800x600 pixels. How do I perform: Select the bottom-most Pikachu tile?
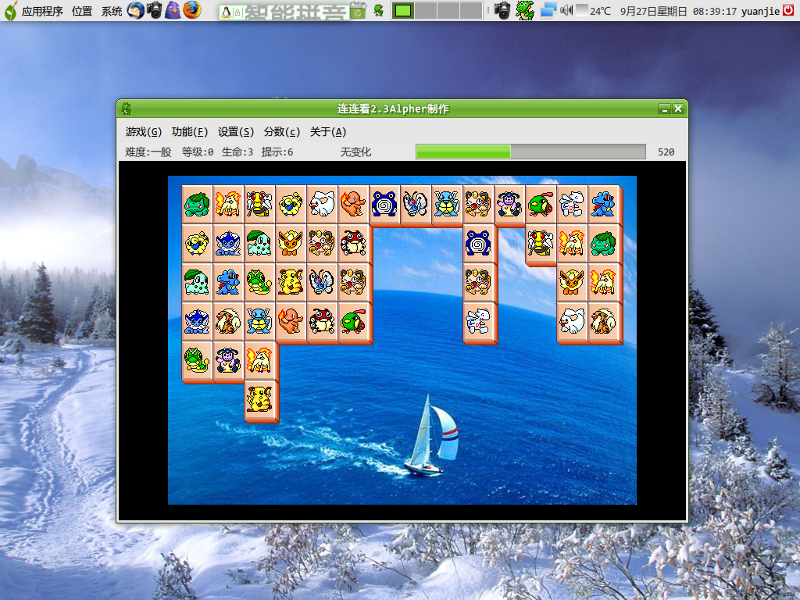tap(259, 400)
